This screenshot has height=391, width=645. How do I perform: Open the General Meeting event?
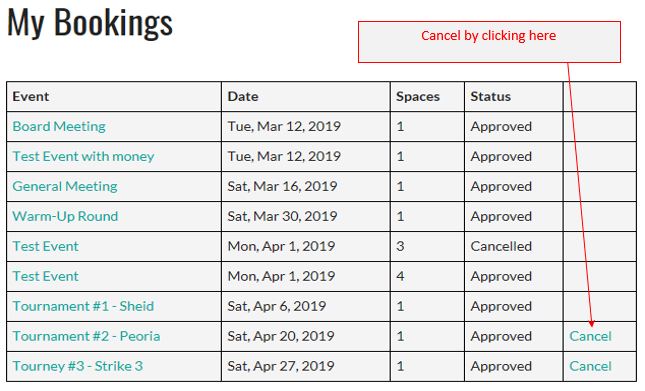pyautogui.click(x=65, y=186)
